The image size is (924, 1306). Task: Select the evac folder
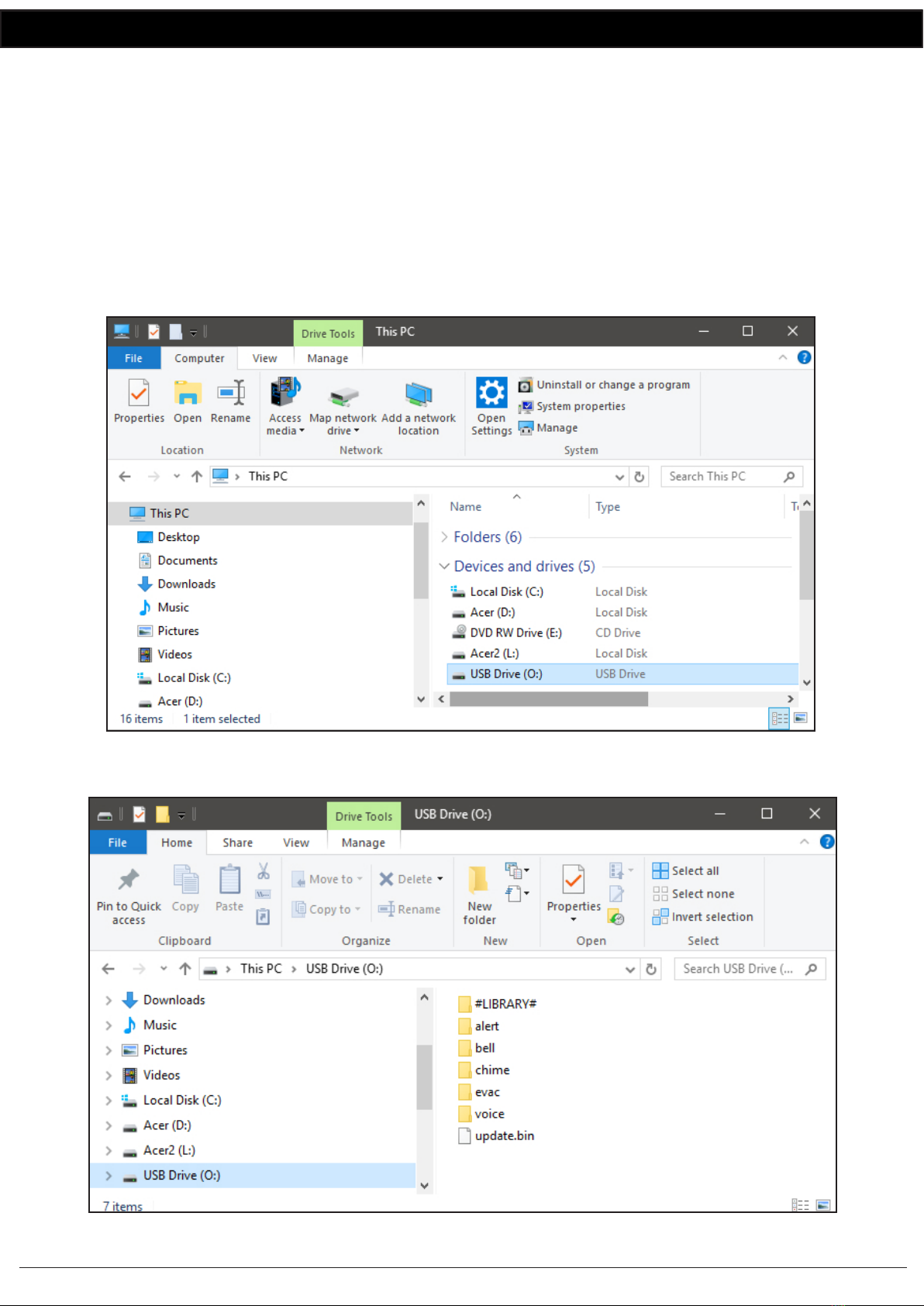pyautogui.click(x=479, y=1092)
